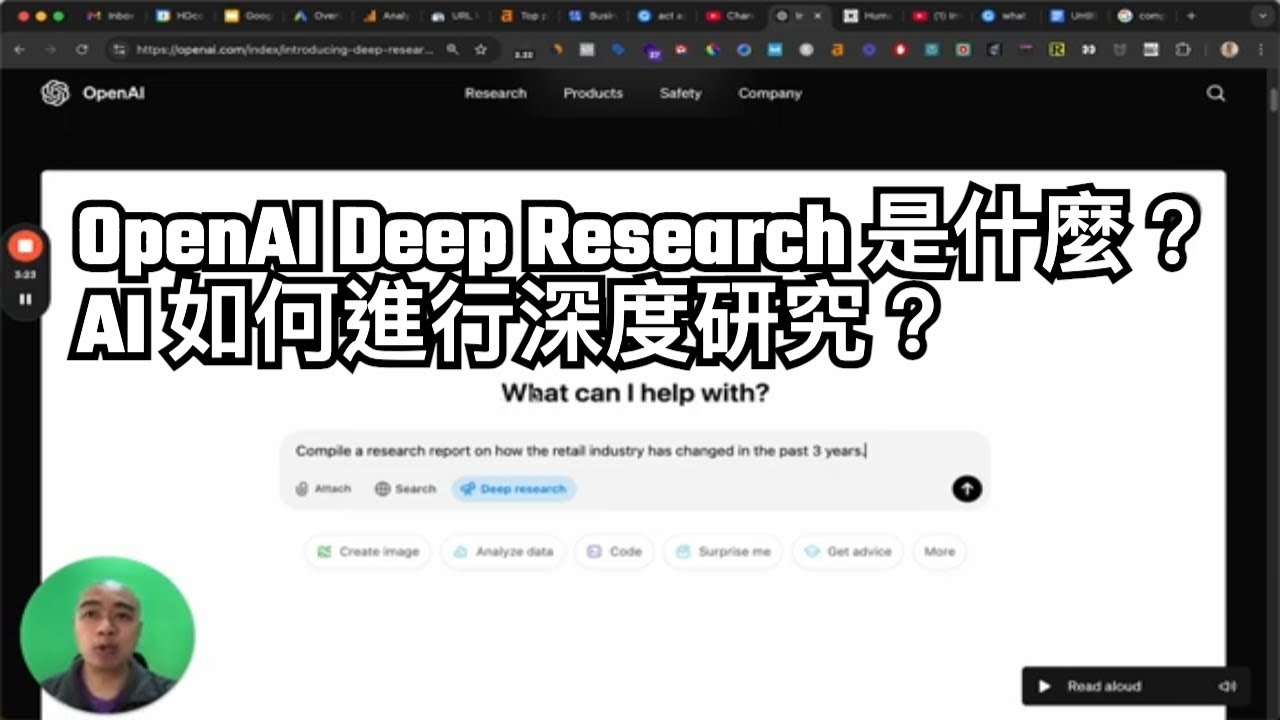Toggle the Search chip in prompt box
This screenshot has width=1280, height=720.
coord(405,489)
